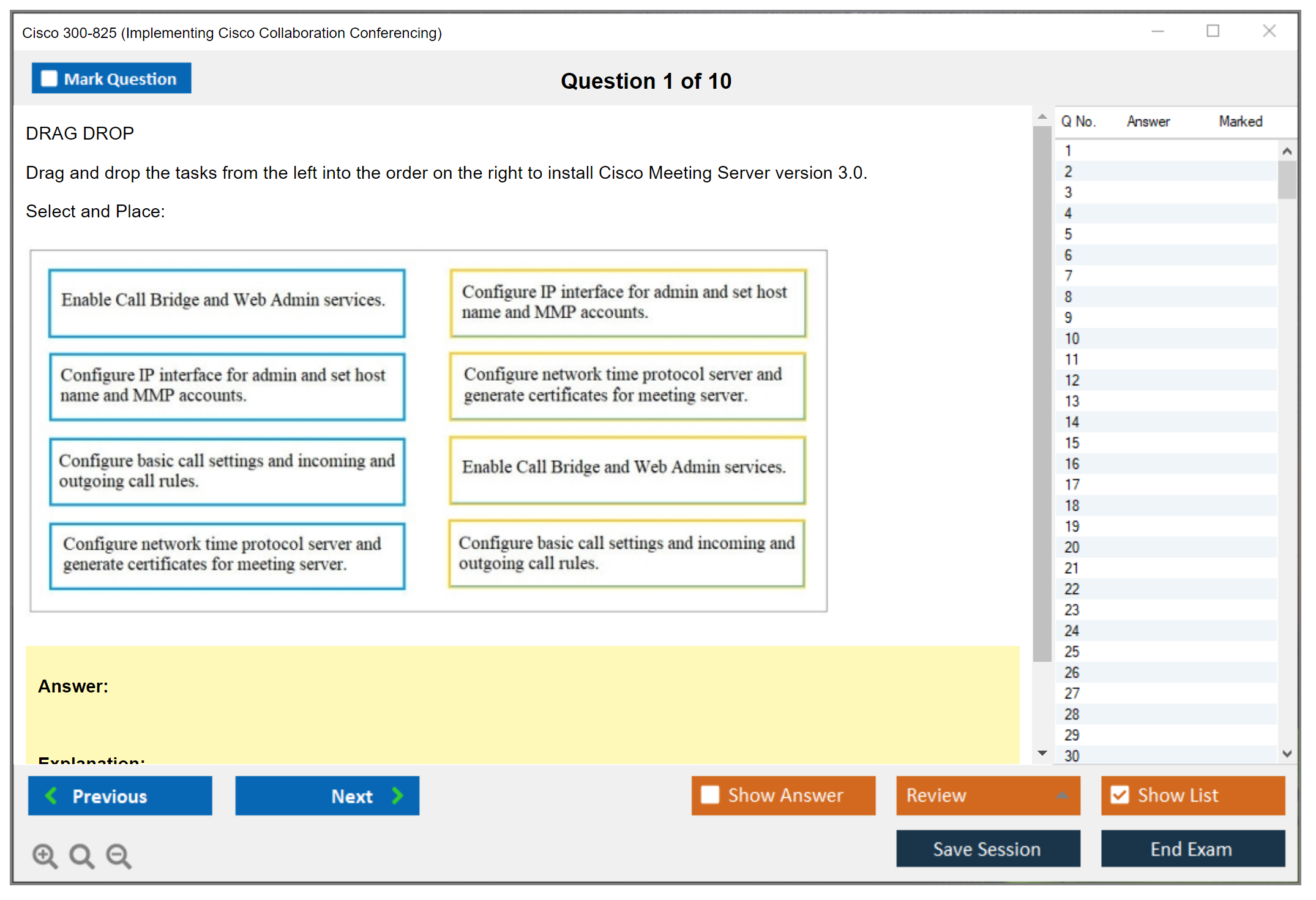The width and height of the screenshot is (1316, 900).
Task: Click the zoom in magnifier icon
Action: click(x=45, y=855)
